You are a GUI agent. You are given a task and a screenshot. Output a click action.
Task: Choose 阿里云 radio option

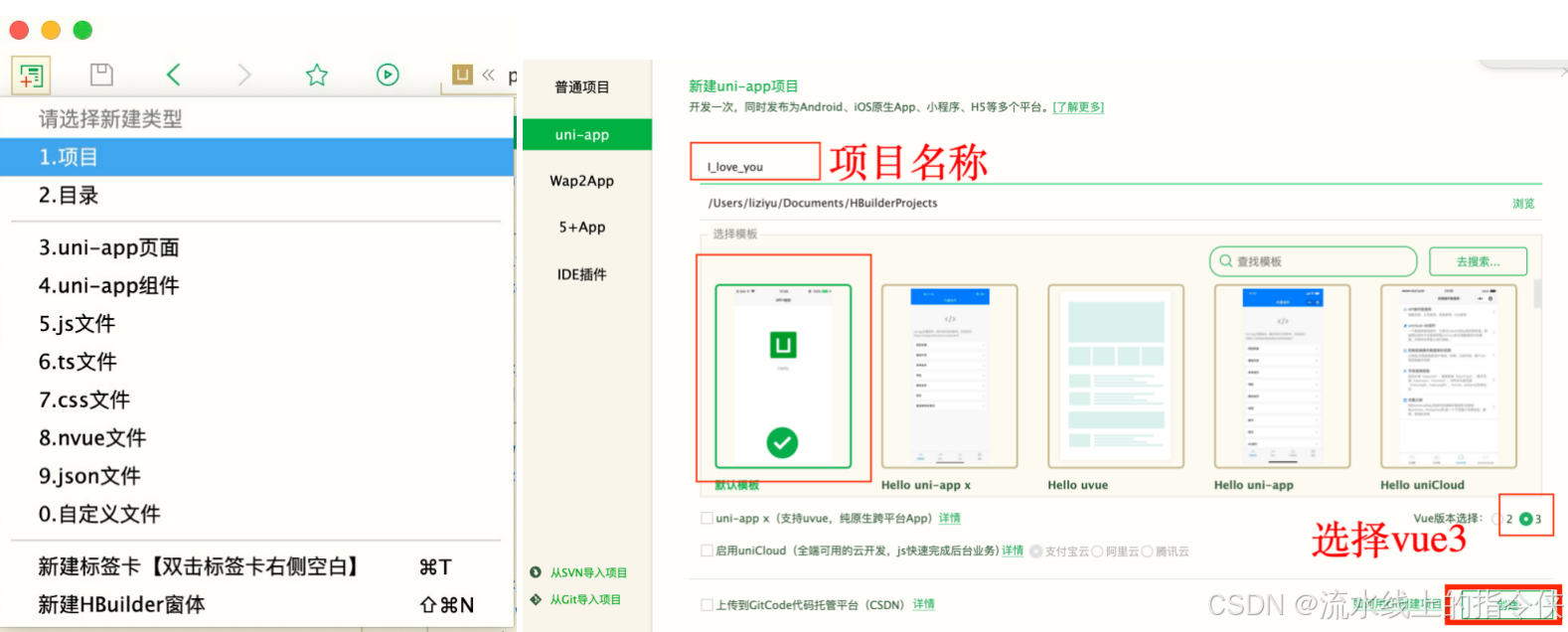(1097, 552)
